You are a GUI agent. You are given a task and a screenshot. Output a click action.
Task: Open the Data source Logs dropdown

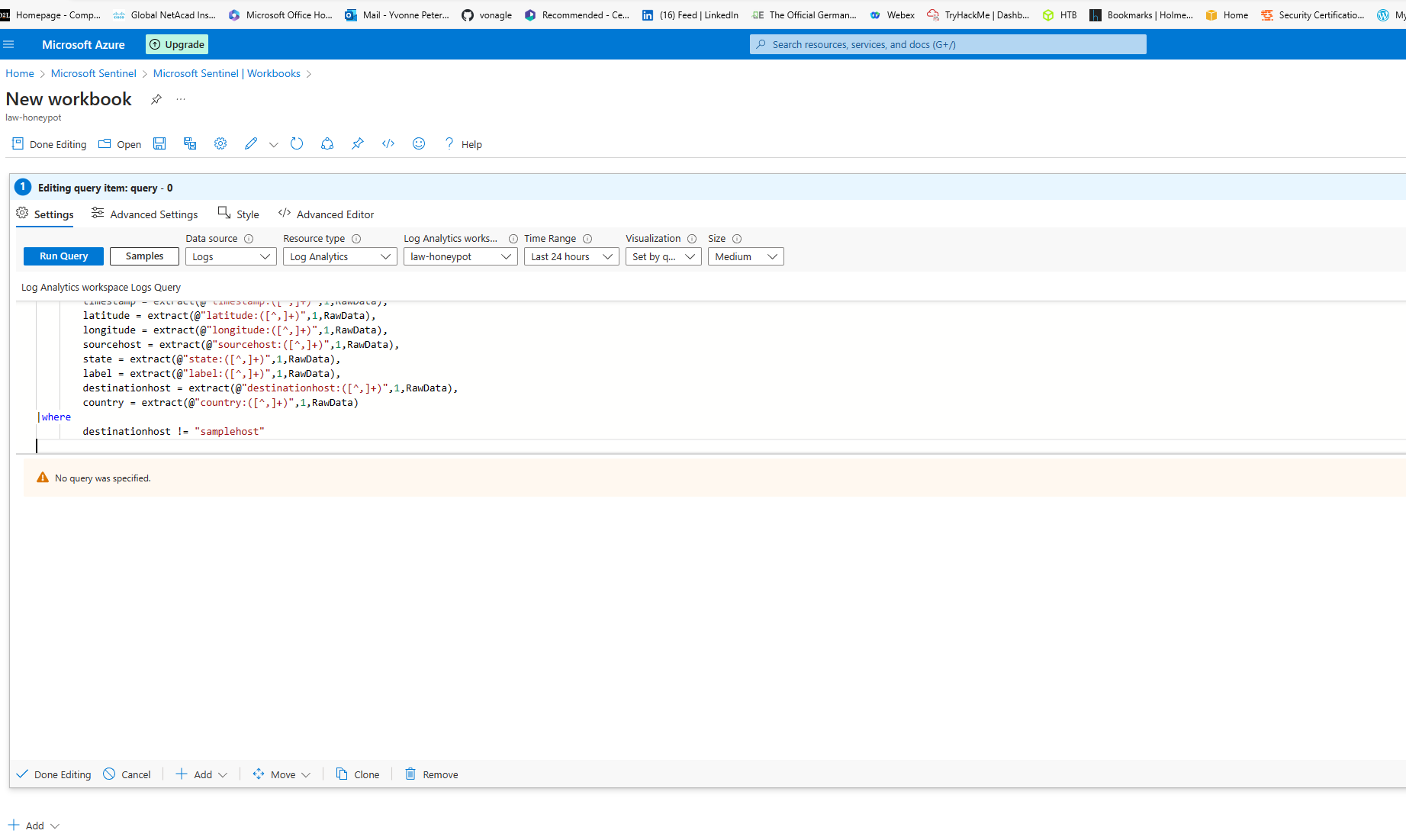231,256
